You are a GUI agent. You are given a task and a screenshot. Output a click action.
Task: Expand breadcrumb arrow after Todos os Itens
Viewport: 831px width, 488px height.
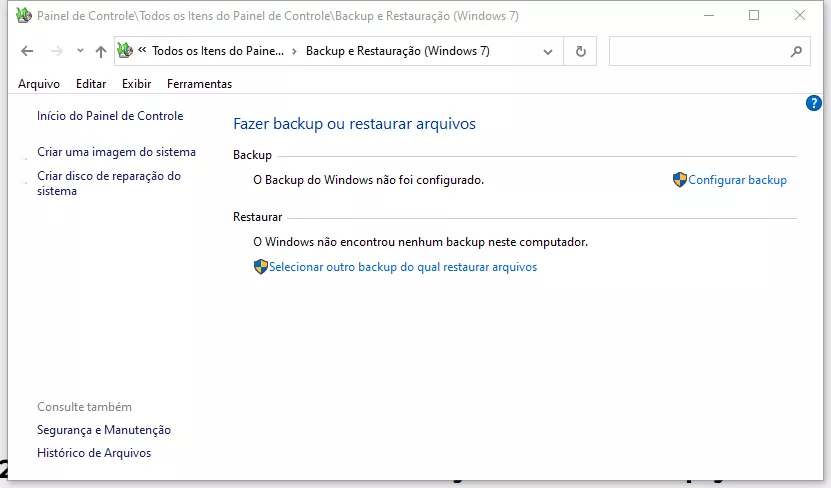click(x=295, y=51)
